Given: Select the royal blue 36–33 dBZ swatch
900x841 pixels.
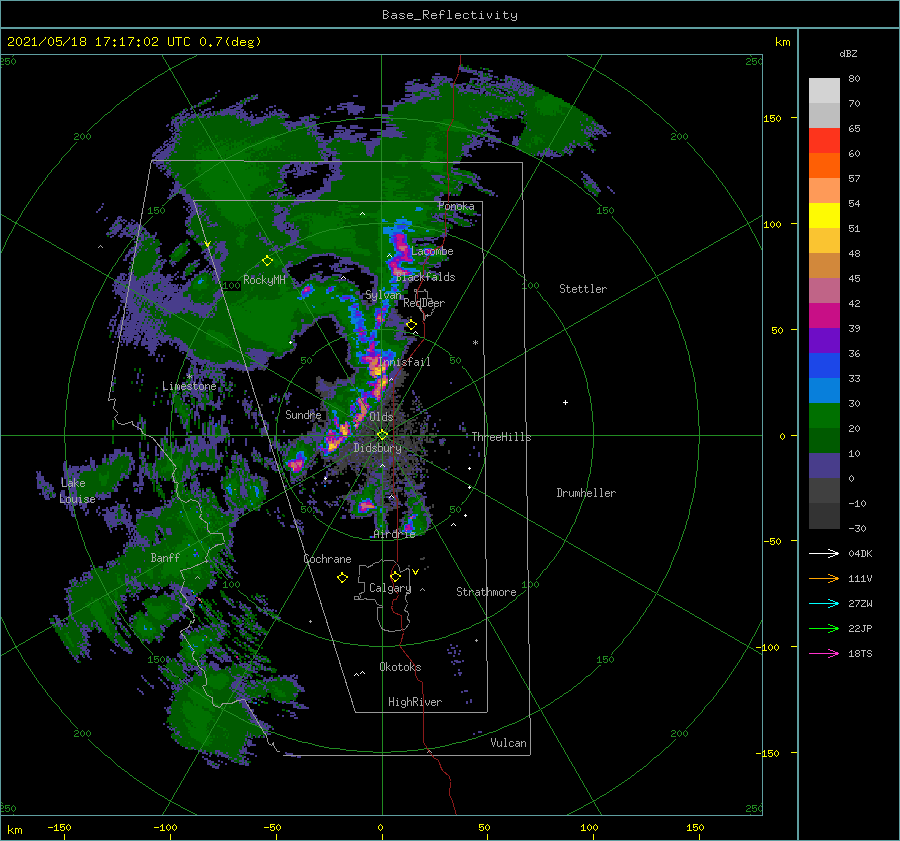Looking at the screenshot, I should (x=824, y=366).
